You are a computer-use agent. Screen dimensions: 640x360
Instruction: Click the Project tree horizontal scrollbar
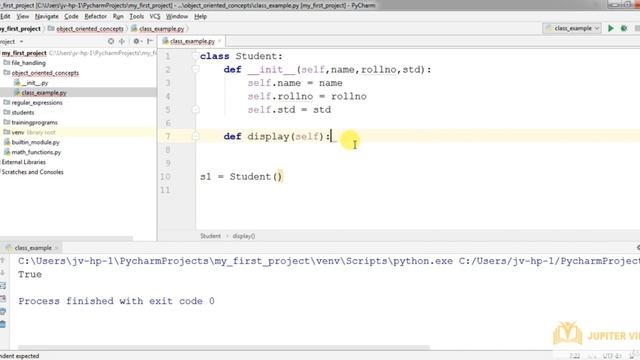(x=67, y=238)
